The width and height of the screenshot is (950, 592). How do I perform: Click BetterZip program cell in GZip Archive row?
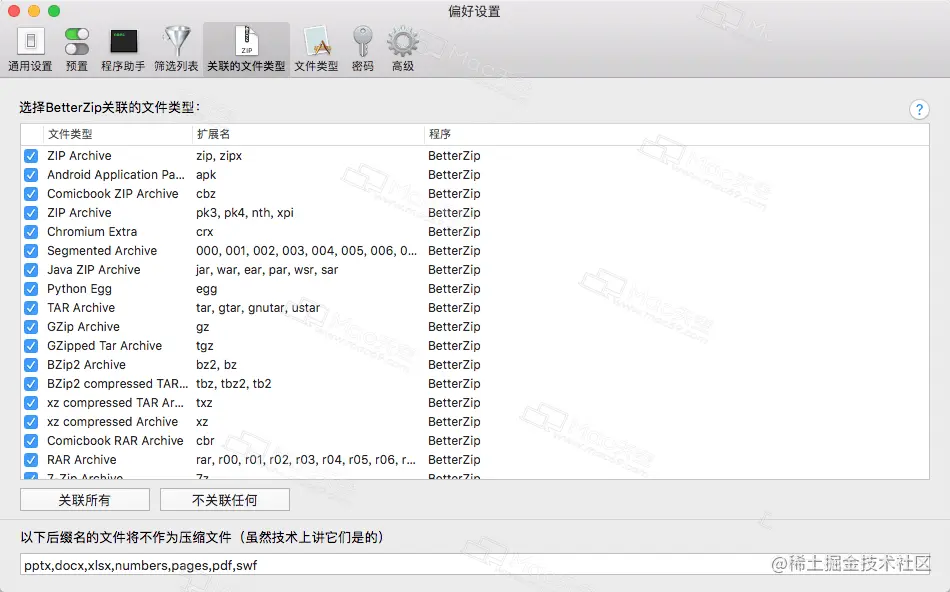click(x=454, y=327)
